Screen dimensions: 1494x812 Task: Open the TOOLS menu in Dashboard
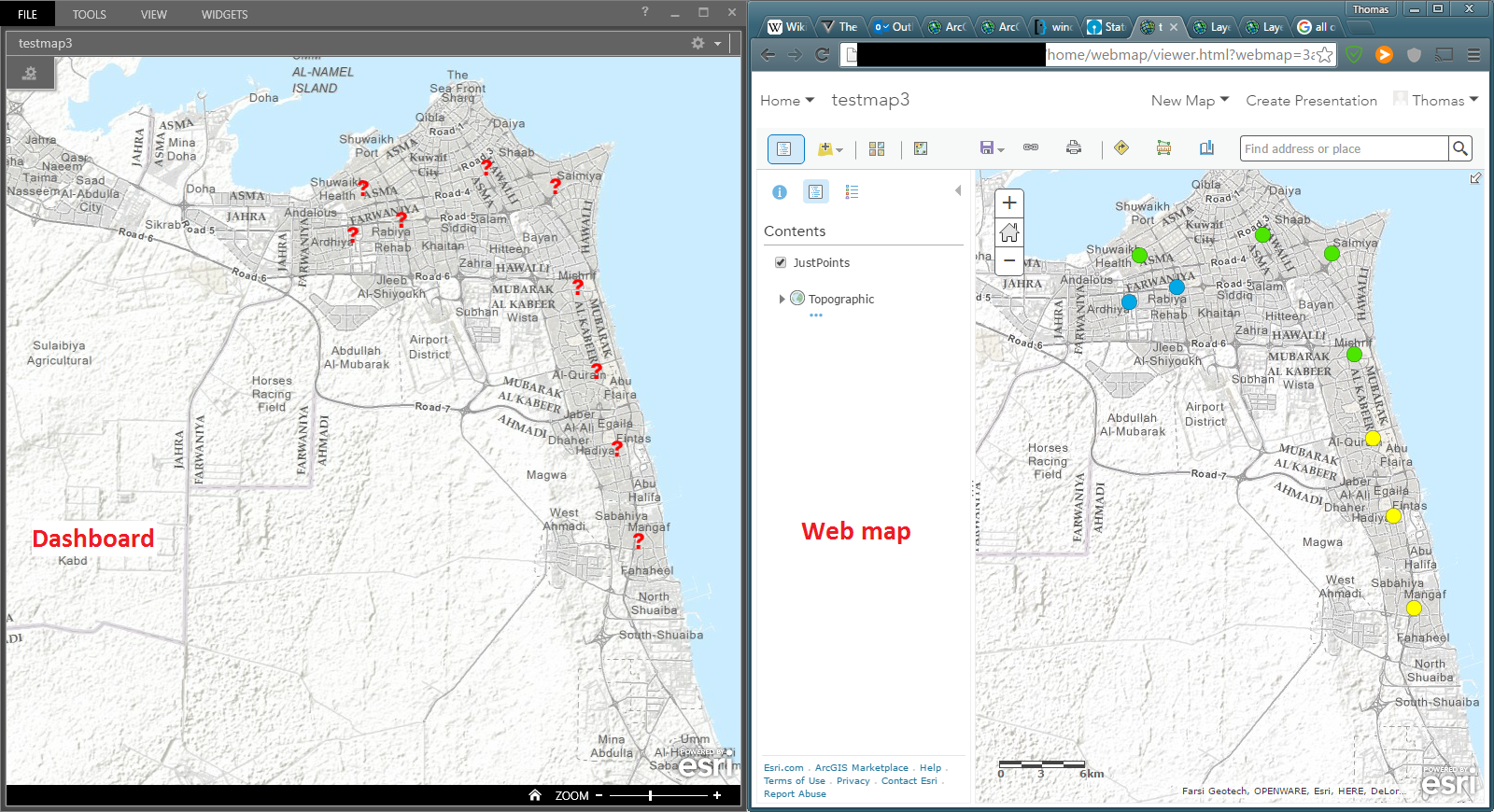click(x=90, y=14)
